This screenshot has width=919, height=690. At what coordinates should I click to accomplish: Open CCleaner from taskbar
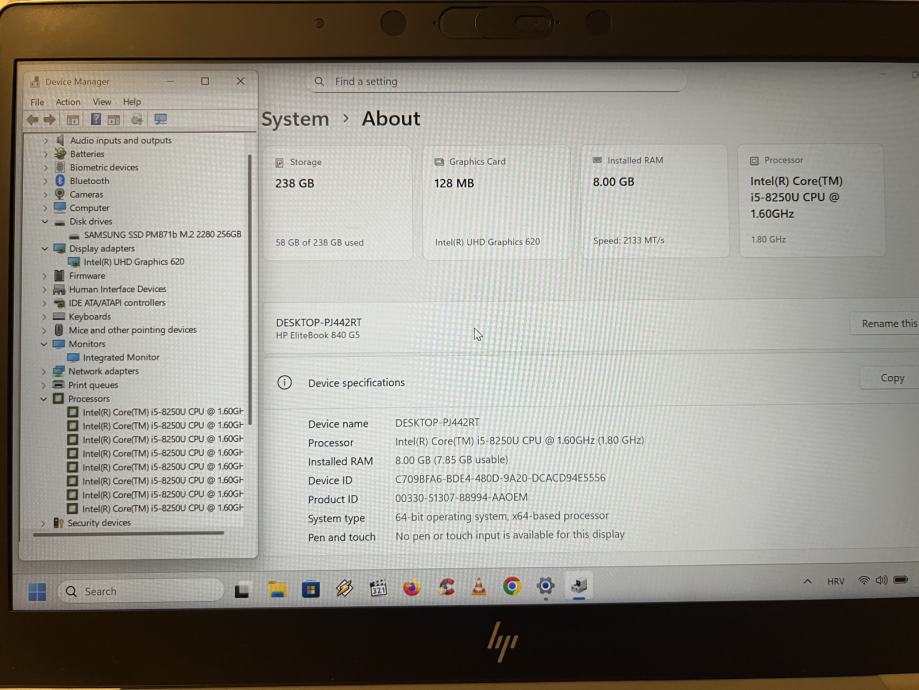447,586
